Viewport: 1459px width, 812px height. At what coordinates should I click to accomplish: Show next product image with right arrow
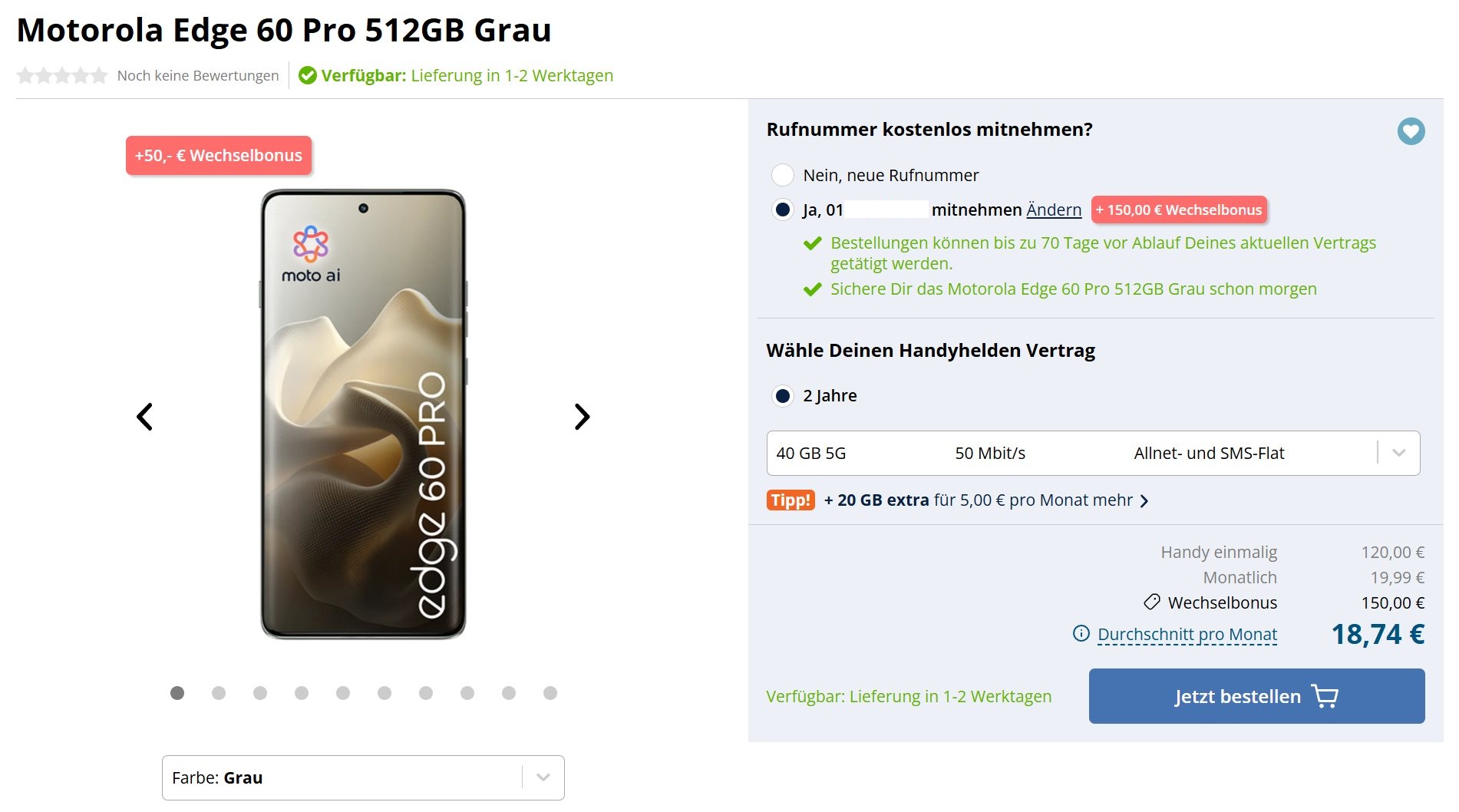click(583, 417)
